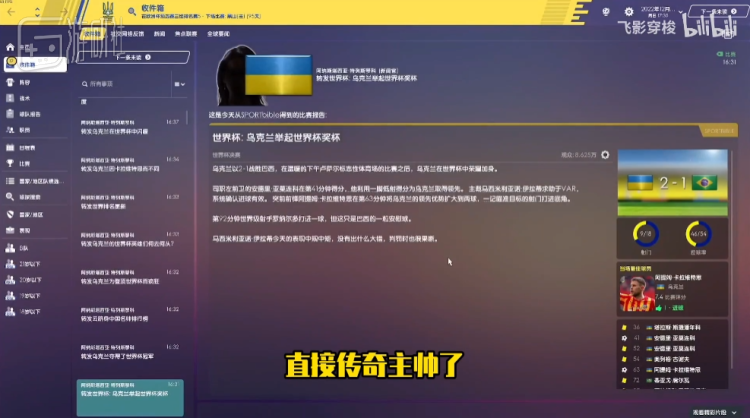
Task: Click the 63rd minute goal ball icon
Action: tap(624, 370)
